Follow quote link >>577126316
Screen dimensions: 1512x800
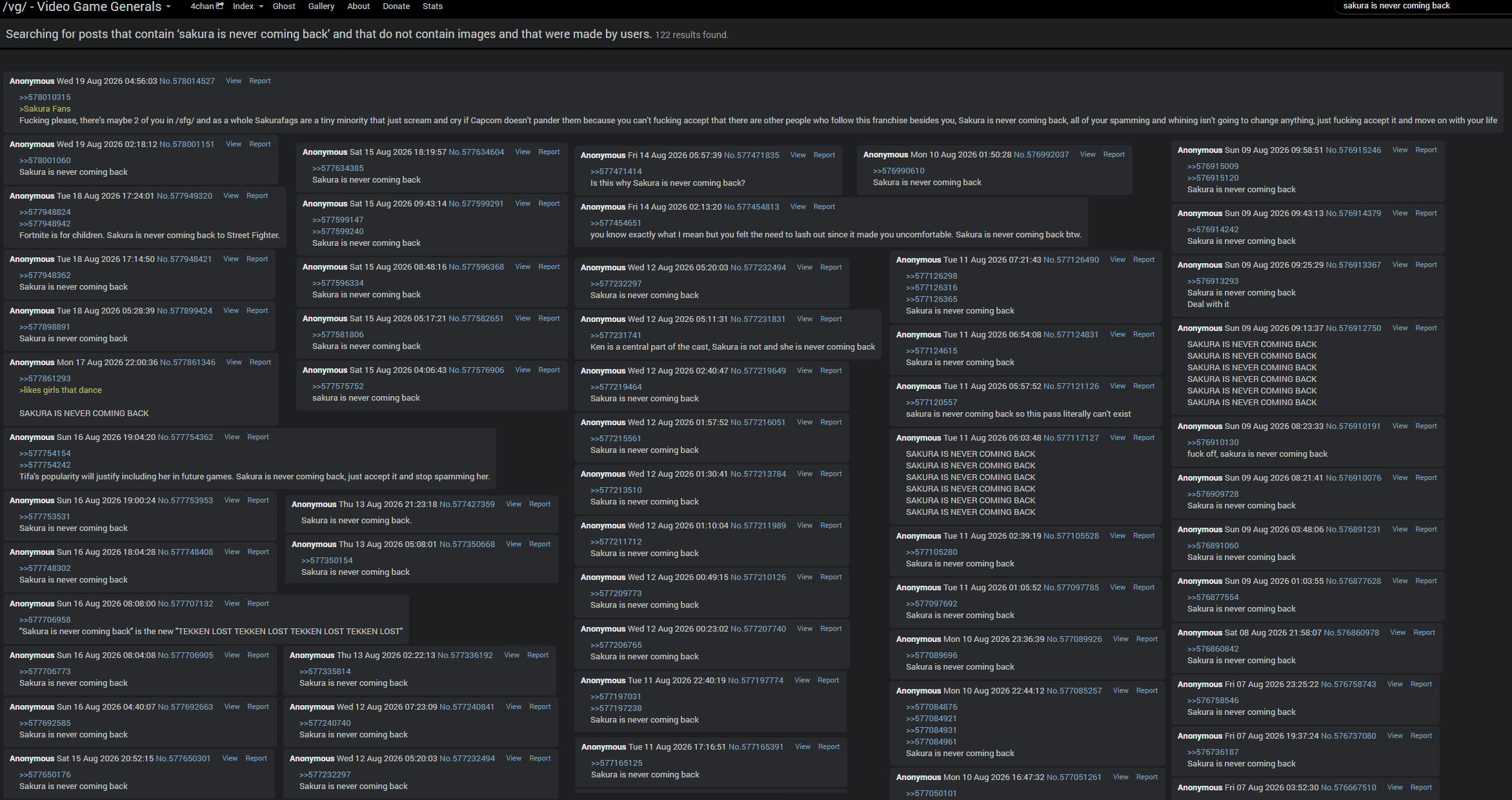click(932, 288)
